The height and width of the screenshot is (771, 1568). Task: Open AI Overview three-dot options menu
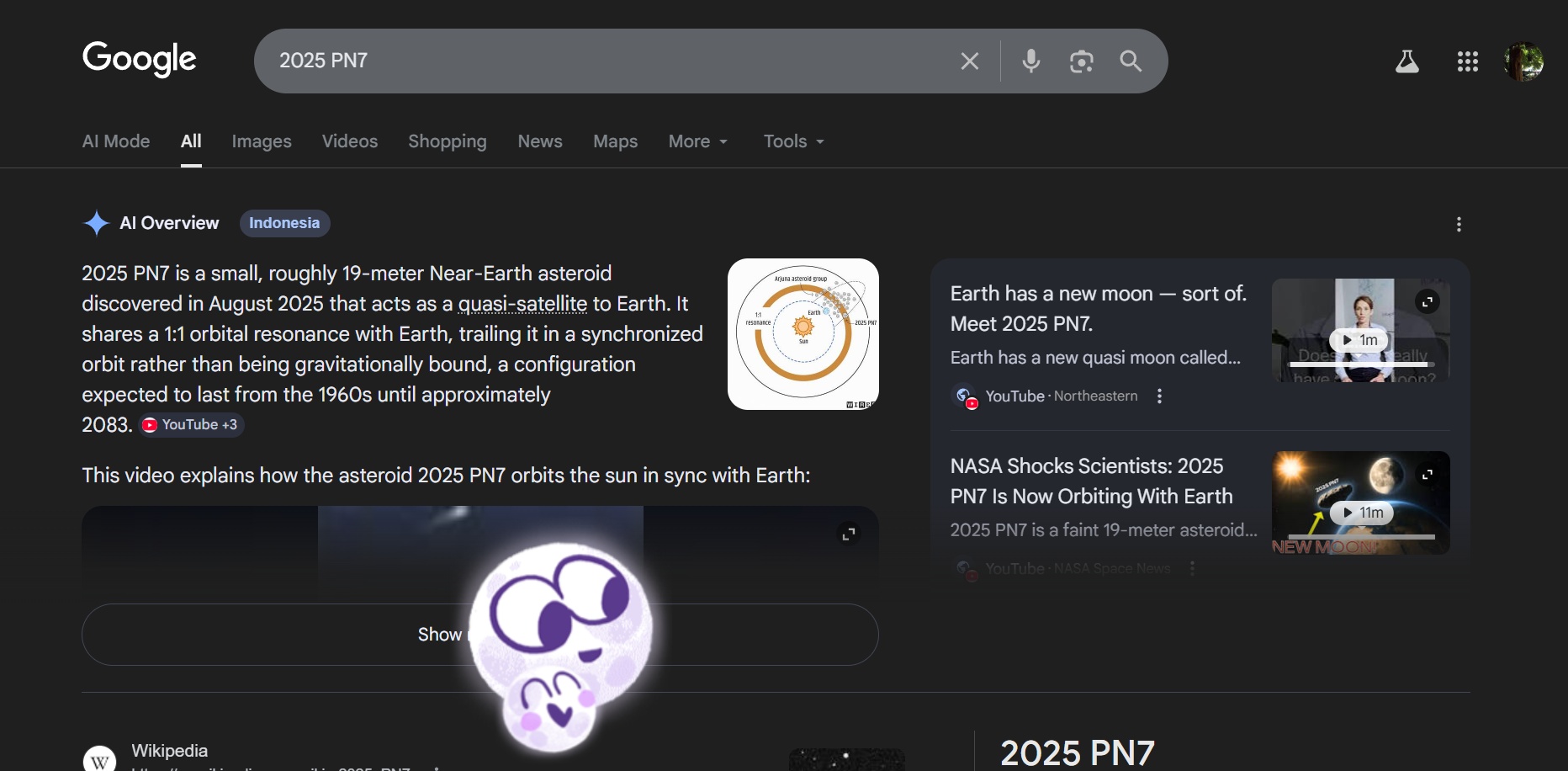(x=1459, y=224)
